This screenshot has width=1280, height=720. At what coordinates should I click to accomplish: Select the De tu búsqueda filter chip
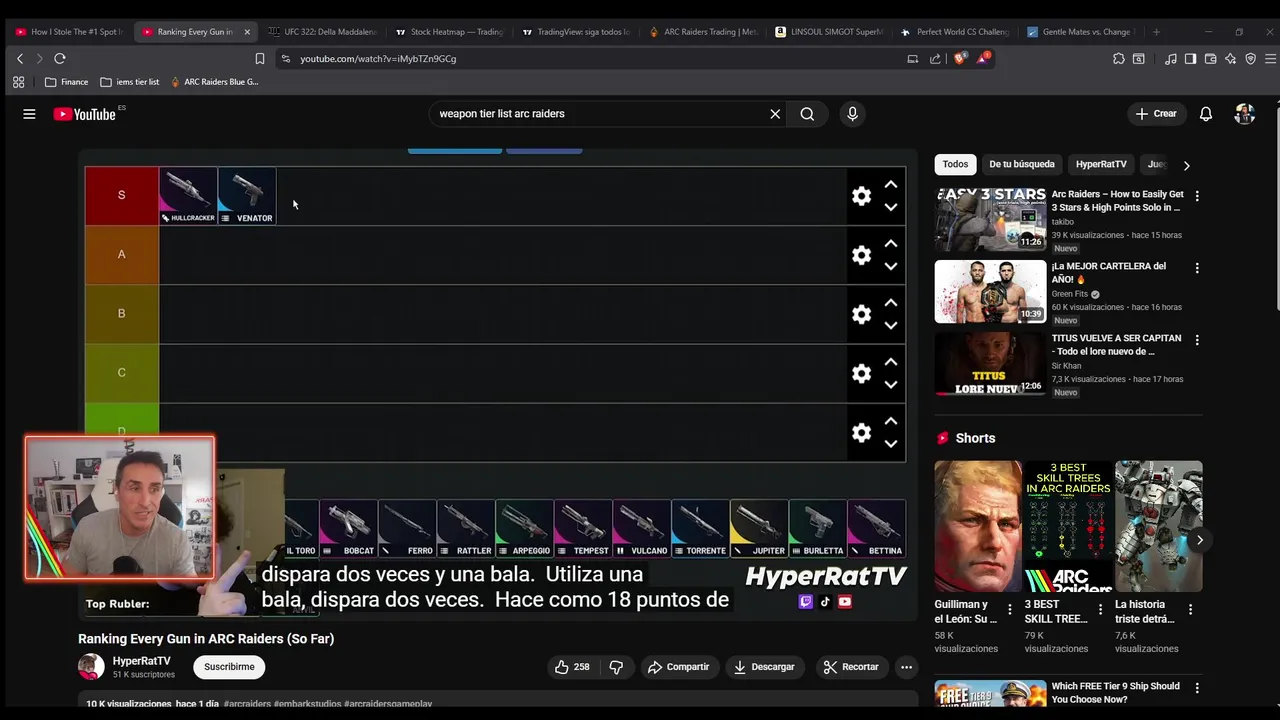1021,164
